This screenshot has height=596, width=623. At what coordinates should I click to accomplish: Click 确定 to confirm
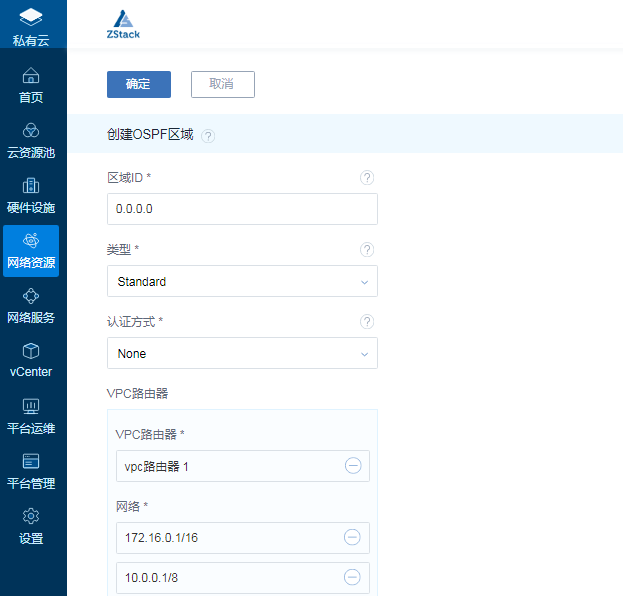(x=139, y=84)
